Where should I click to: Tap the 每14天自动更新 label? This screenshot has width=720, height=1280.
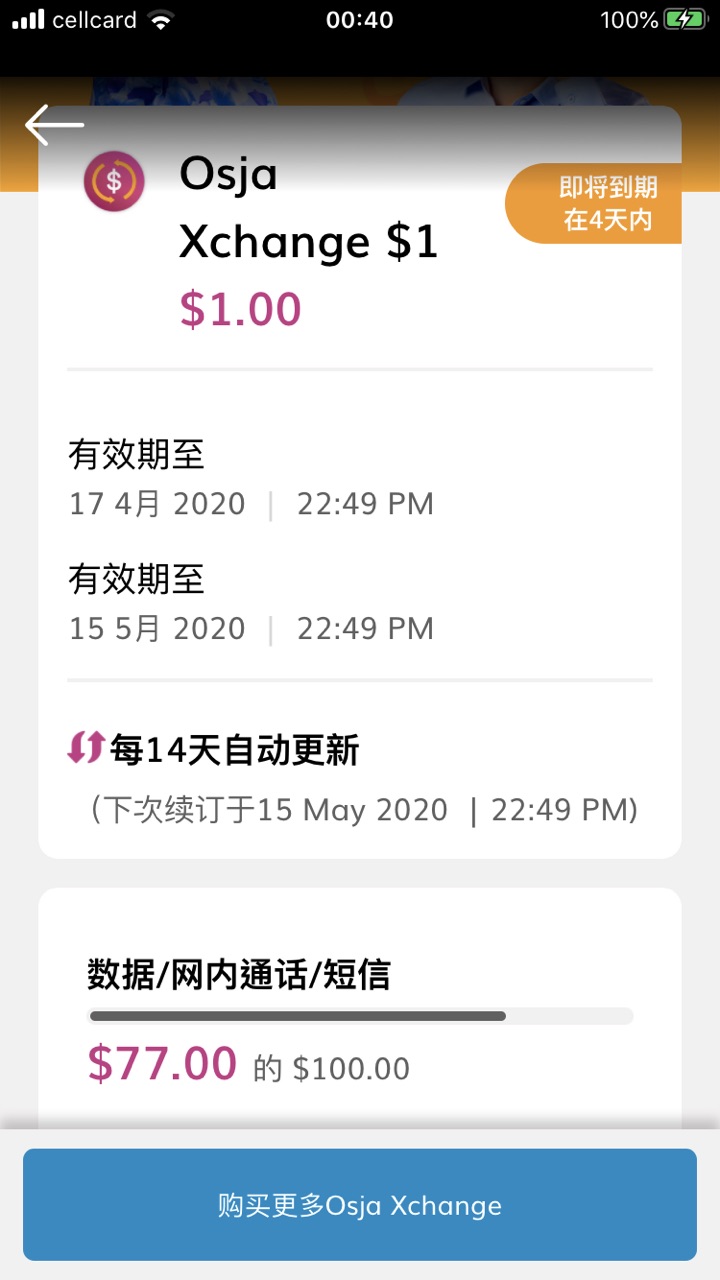pos(234,749)
